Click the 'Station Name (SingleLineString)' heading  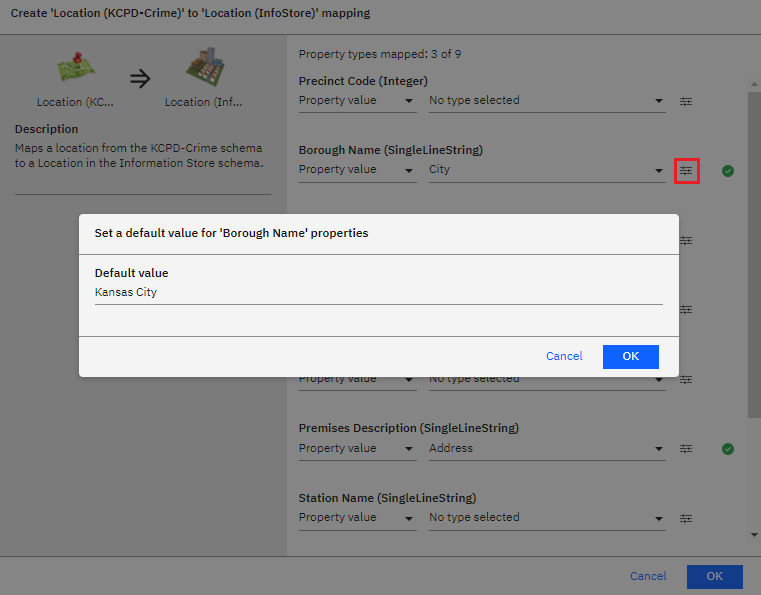387,498
